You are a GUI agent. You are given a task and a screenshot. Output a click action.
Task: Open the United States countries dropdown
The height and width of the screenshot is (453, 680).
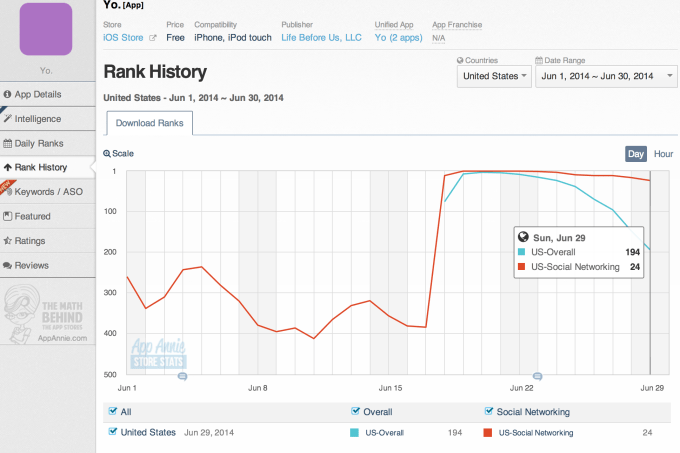494,76
